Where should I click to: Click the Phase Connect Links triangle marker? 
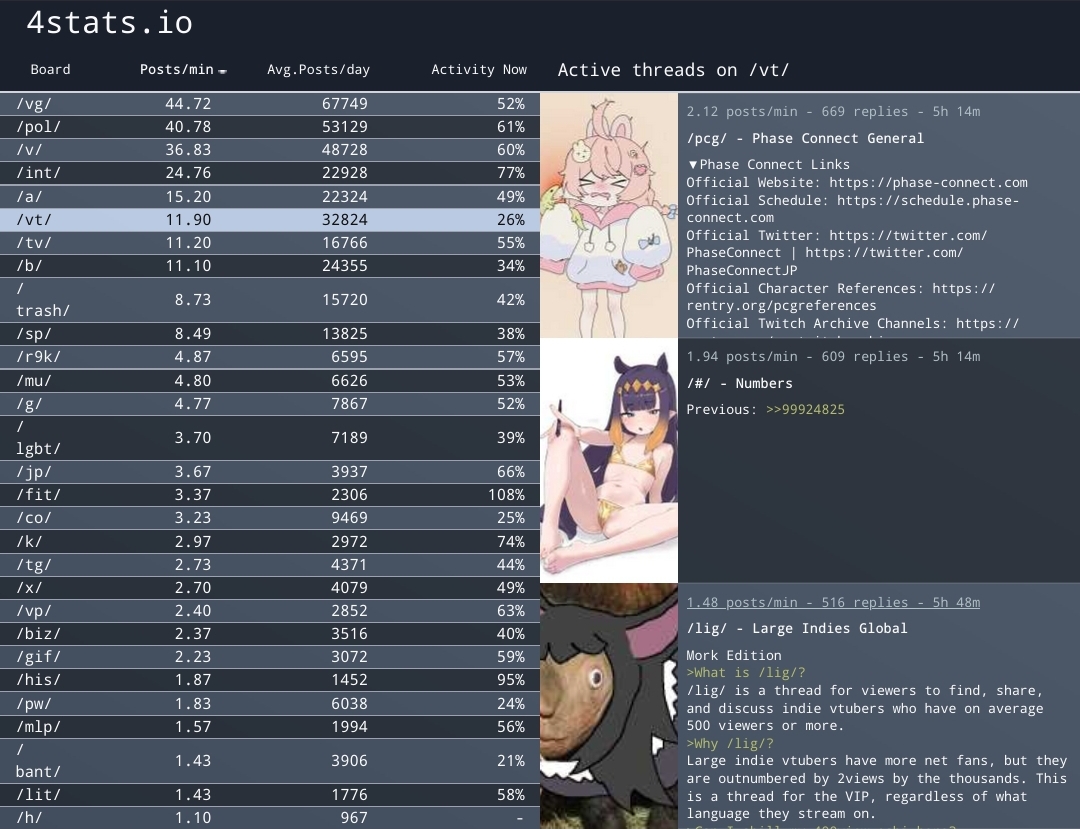pos(693,165)
